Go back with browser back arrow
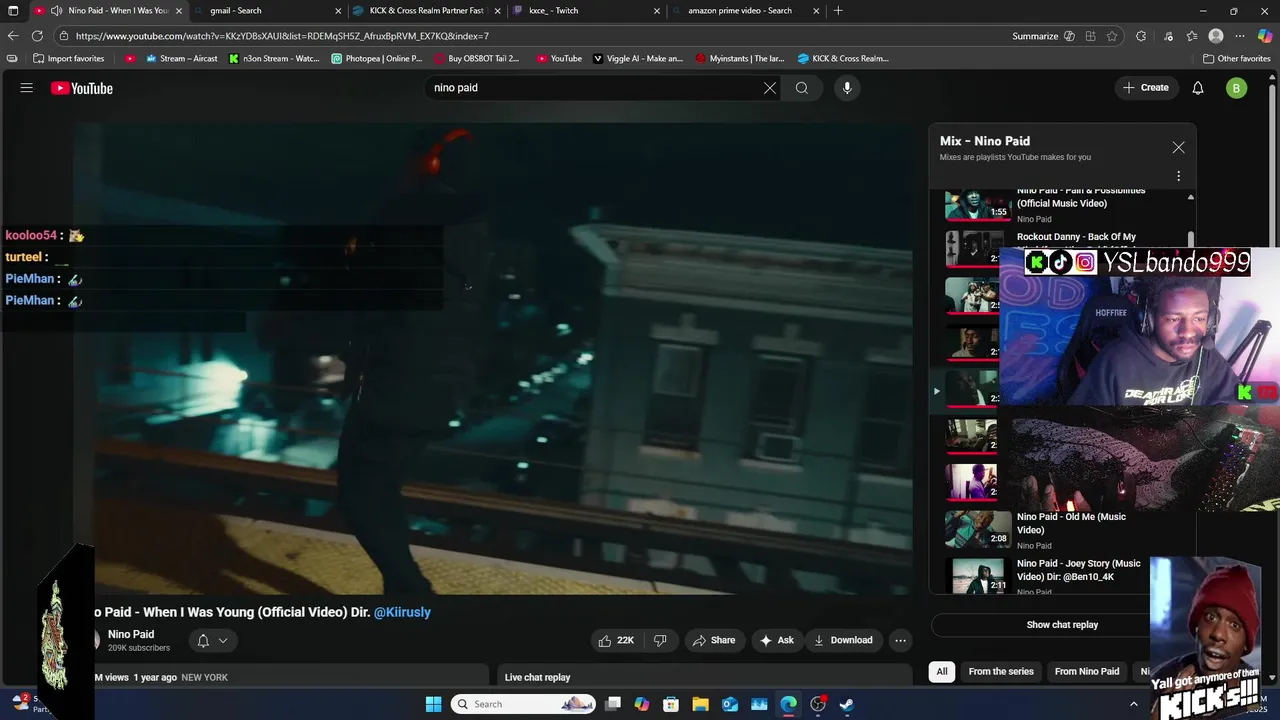The width and height of the screenshot is (1280, 720). point(13,36)
